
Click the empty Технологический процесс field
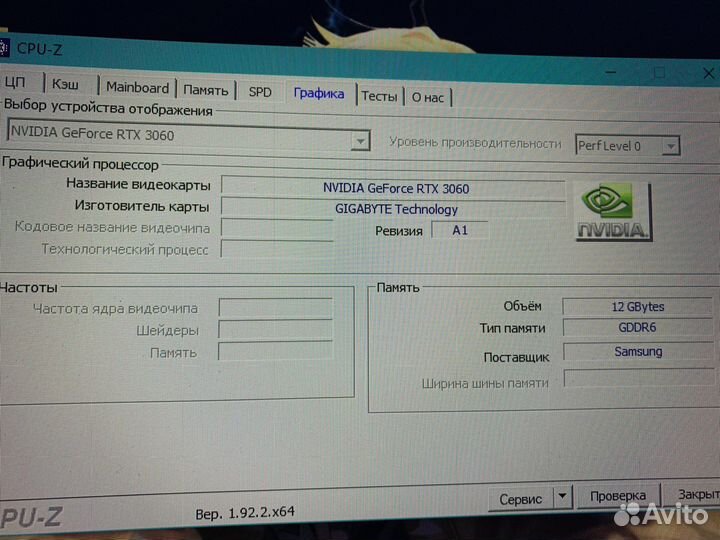click(x=277, y=249)
